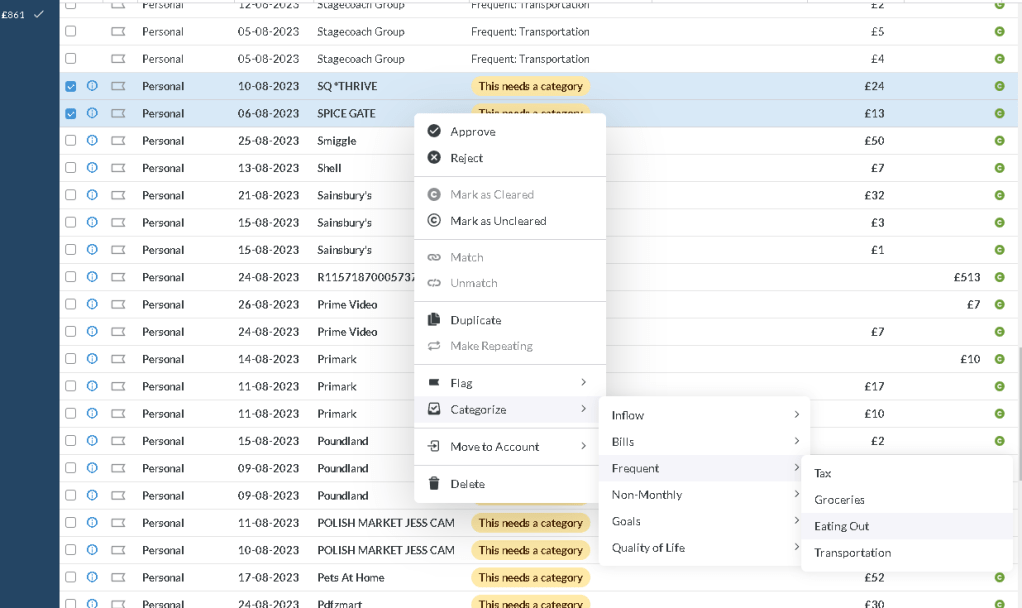The image size is (1022, 608).
Task: Click the flag icon on Pets At Home row
Action: coord(118,577)
